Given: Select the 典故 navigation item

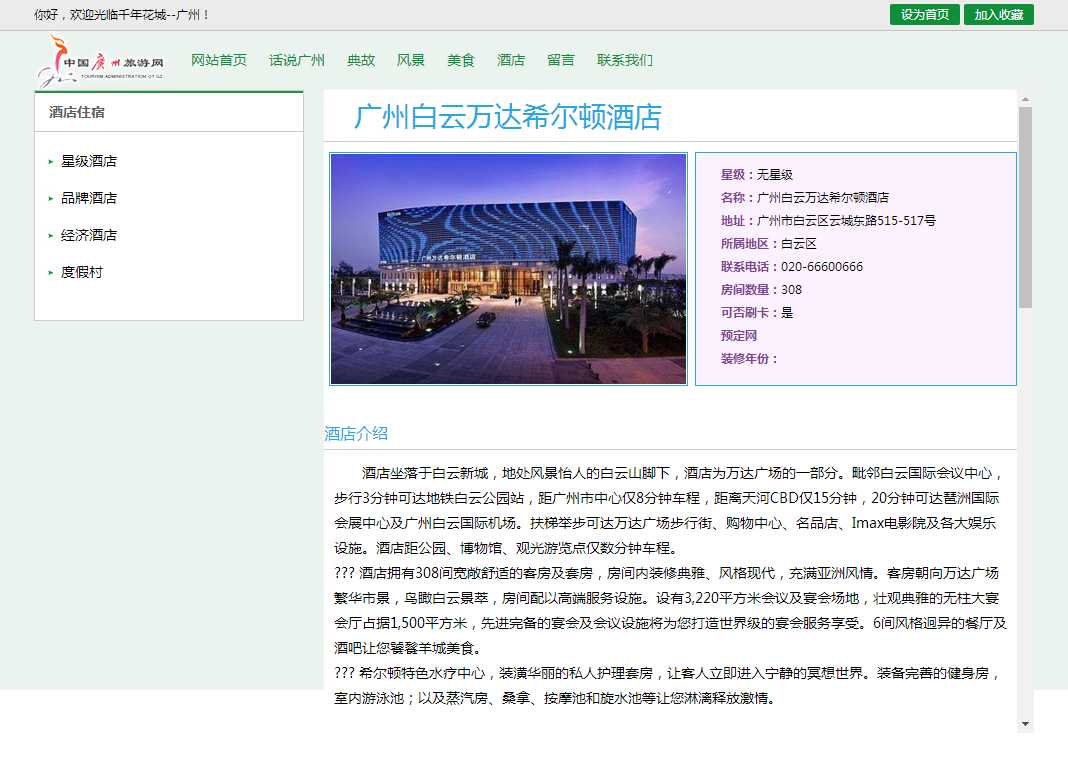Looking at the screenshot, I should click(361, 60).
